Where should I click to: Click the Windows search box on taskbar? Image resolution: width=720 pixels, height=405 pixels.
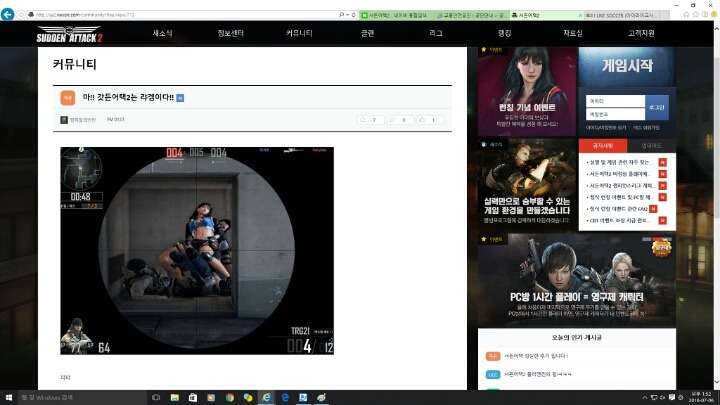82,398
